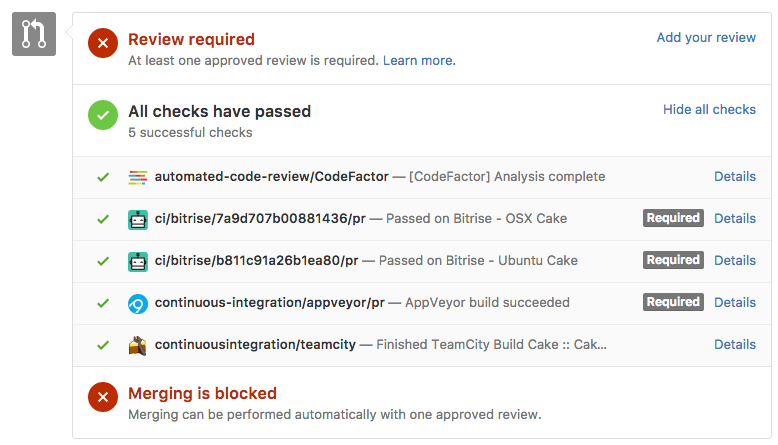
Task: Click the AppVeyor blue circle icon
Action: [x=137, y=304]
